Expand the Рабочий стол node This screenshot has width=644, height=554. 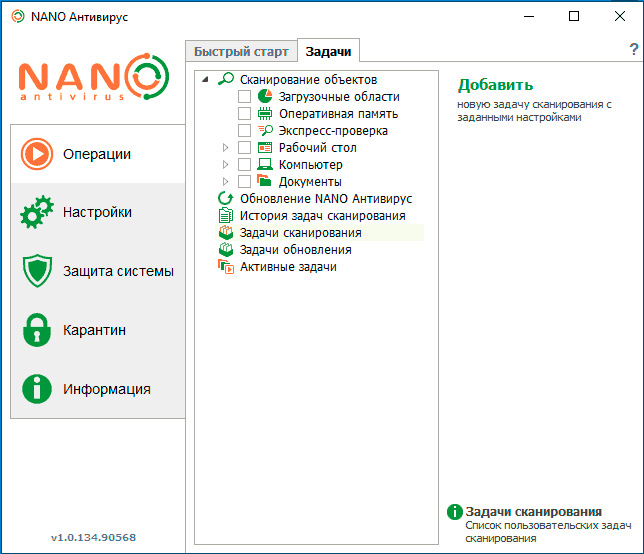225,147
